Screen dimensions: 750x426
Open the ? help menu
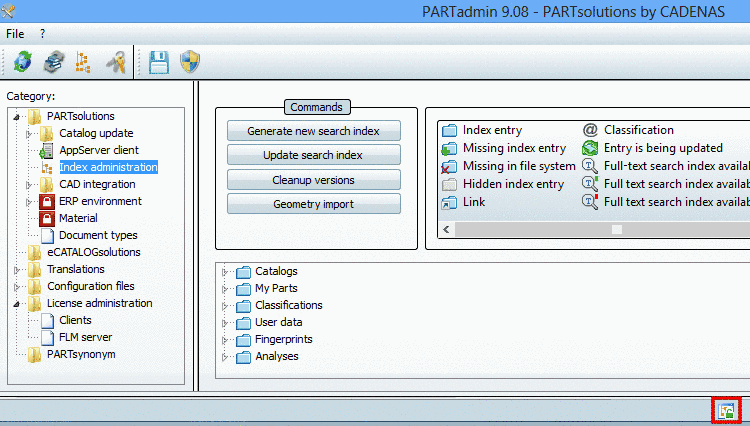click(43, 34)
